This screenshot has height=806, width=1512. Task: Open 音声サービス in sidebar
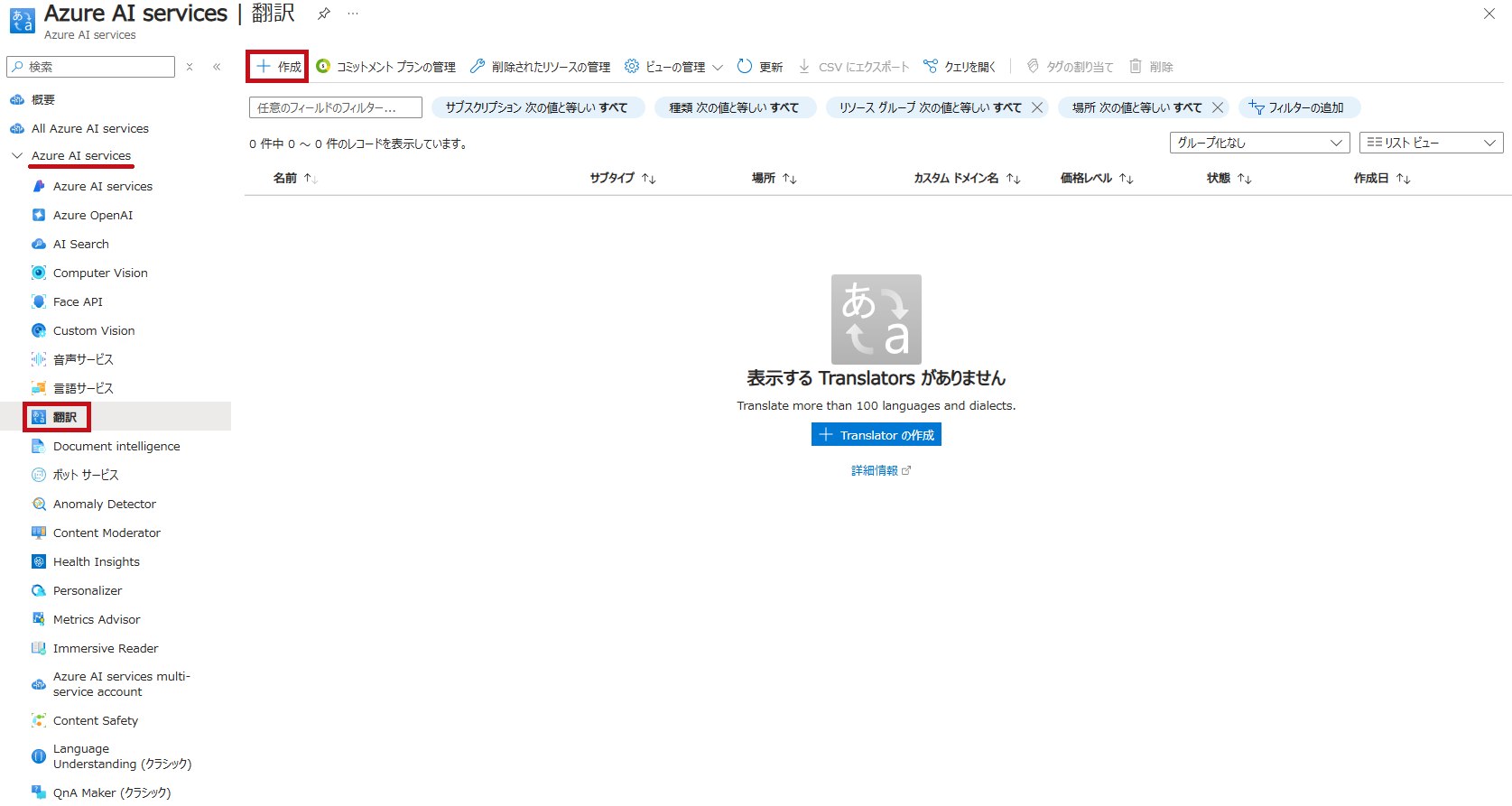click(83, 359)
